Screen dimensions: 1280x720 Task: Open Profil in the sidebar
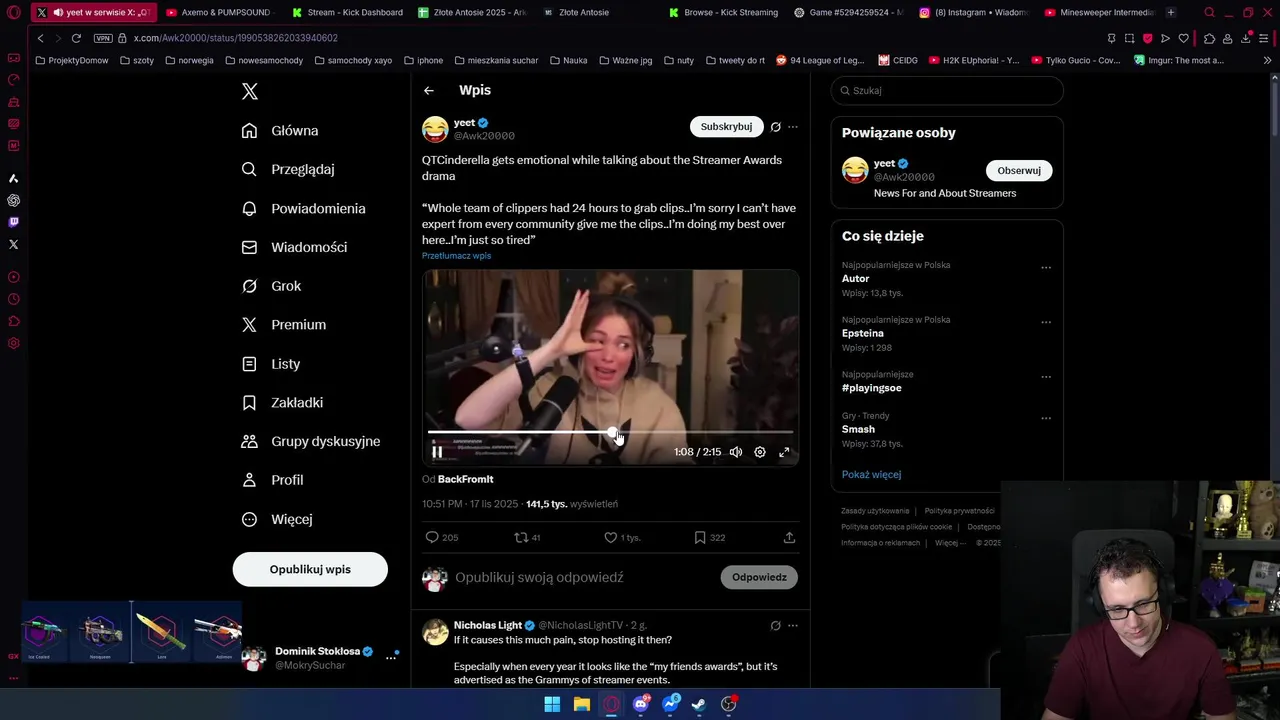click(272, 480)
